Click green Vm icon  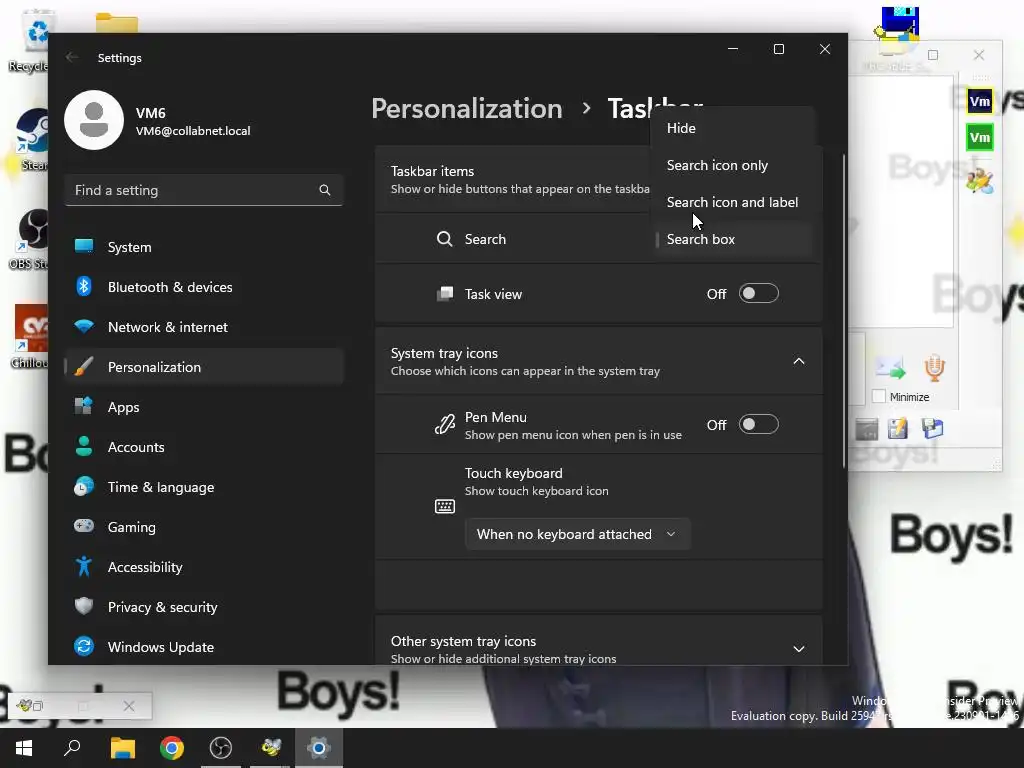pos(980,137)
